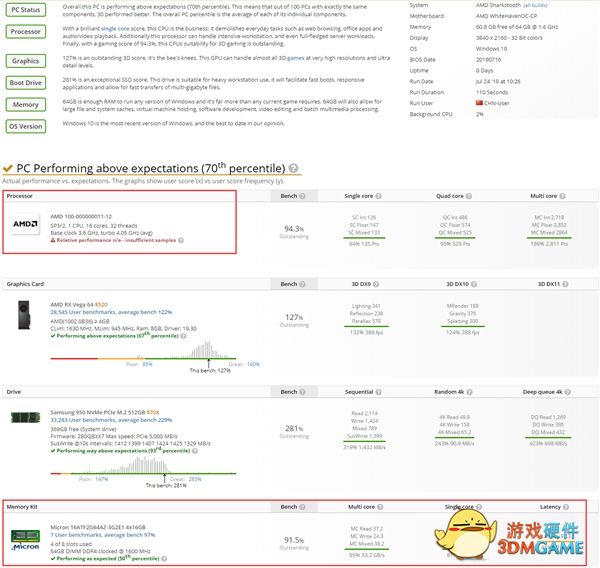Go to the Memory section button
The width and height of the screenshot is (600, 568).
coord(26,104)
